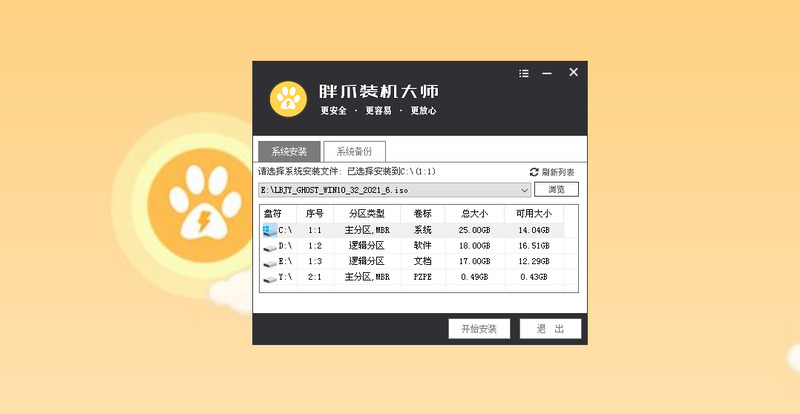800x414 pixels.
Task: Click the 分区类型 column header
Action: [367, 213]
